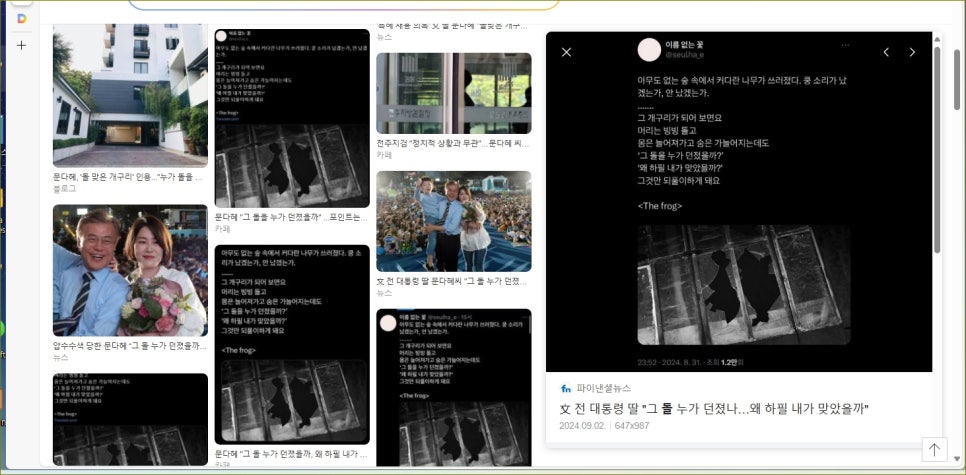The image size is (966, 475).
Task: Open the white apartment building thumbnail
Action: click(x=130, y=95)
